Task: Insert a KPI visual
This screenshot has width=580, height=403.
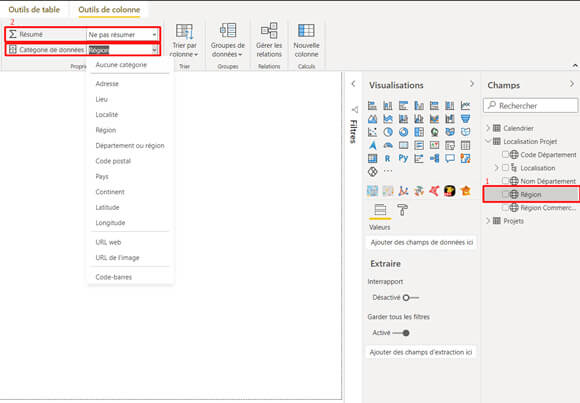Action: (x=434, y=145)
